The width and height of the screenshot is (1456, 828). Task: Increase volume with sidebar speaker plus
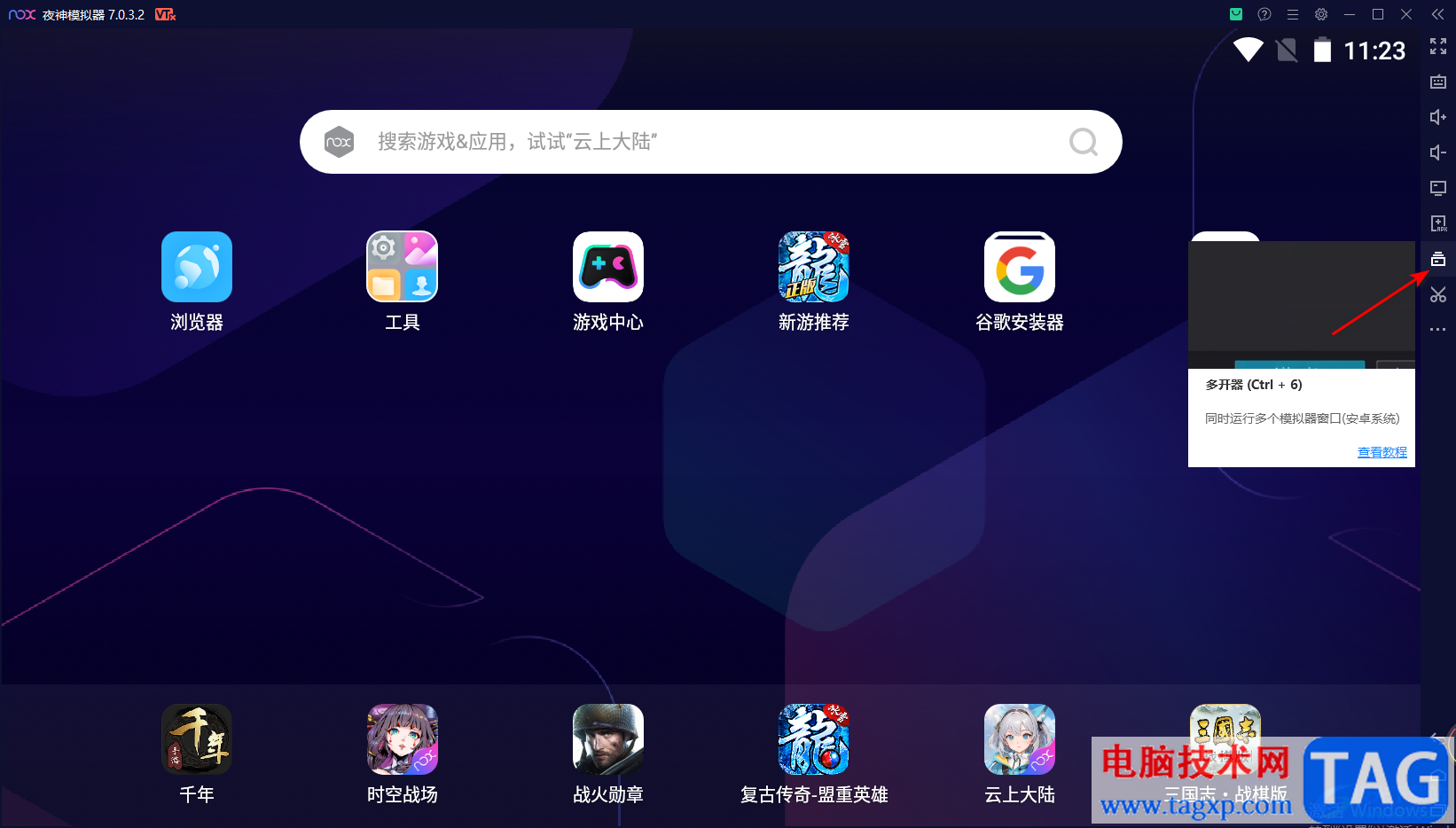pos(1438,117)
